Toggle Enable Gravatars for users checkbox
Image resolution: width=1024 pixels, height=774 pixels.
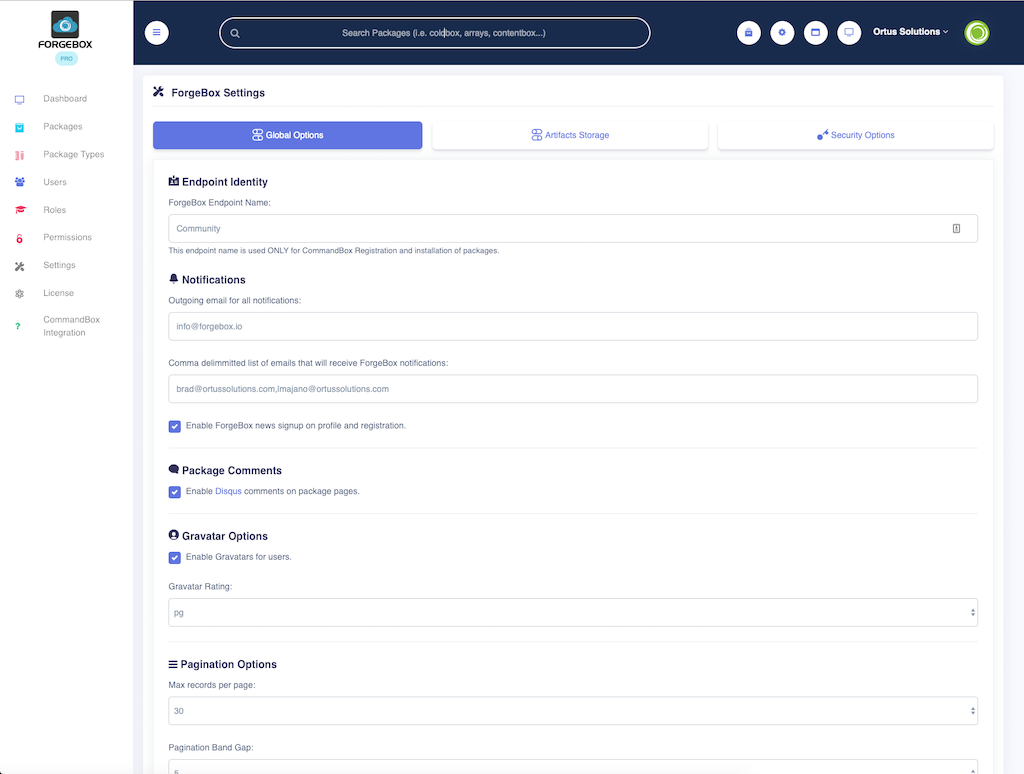[175, 557]
